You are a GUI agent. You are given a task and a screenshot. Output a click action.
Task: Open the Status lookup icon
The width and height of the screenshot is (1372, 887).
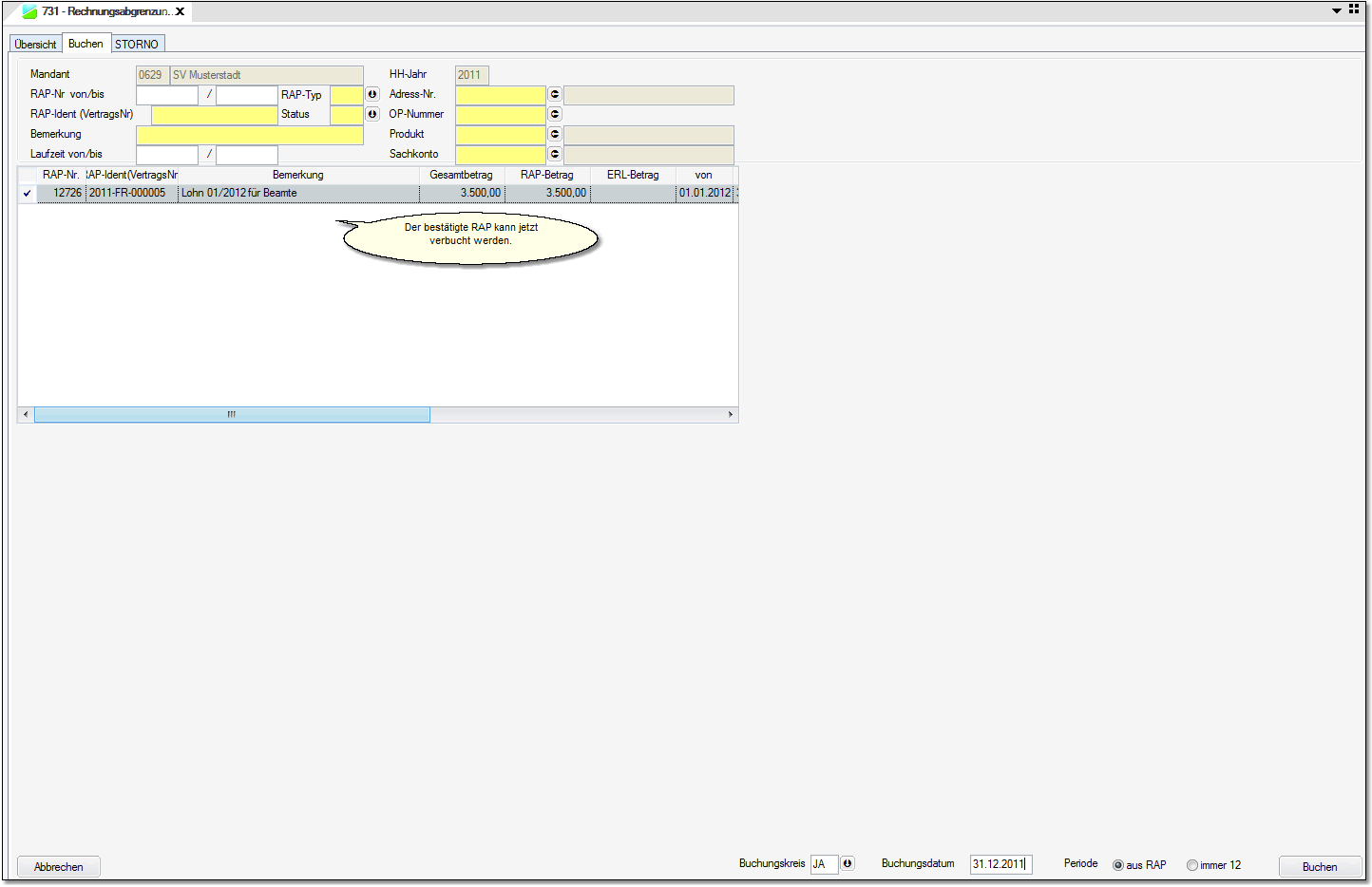(372, 114)
